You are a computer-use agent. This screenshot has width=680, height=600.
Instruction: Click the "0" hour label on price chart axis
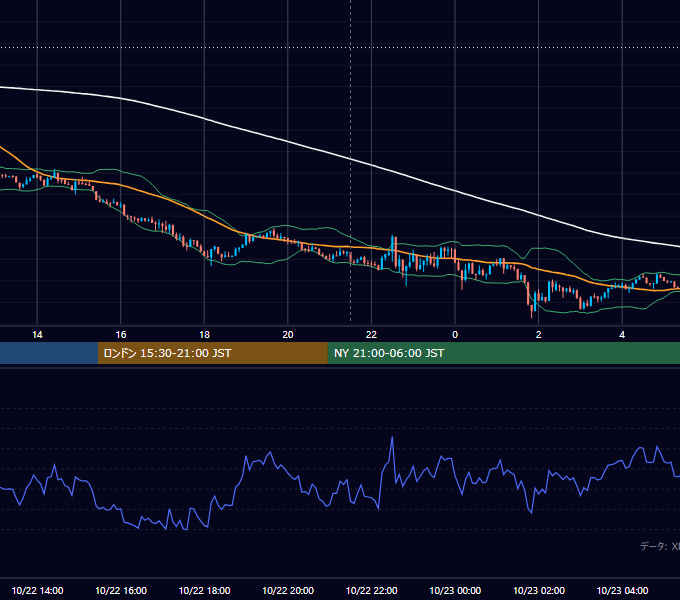pyautogui.click(x=455, y=335)
